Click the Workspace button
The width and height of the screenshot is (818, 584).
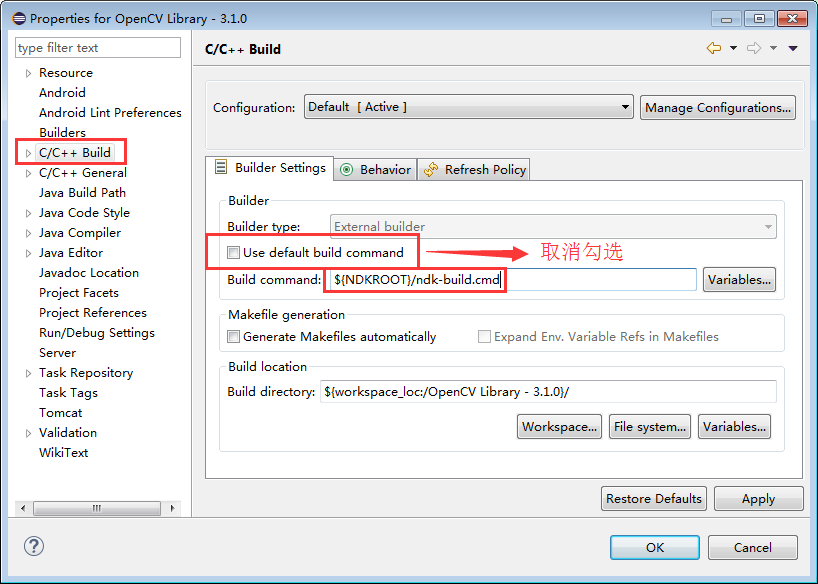[x=559, y=427]
